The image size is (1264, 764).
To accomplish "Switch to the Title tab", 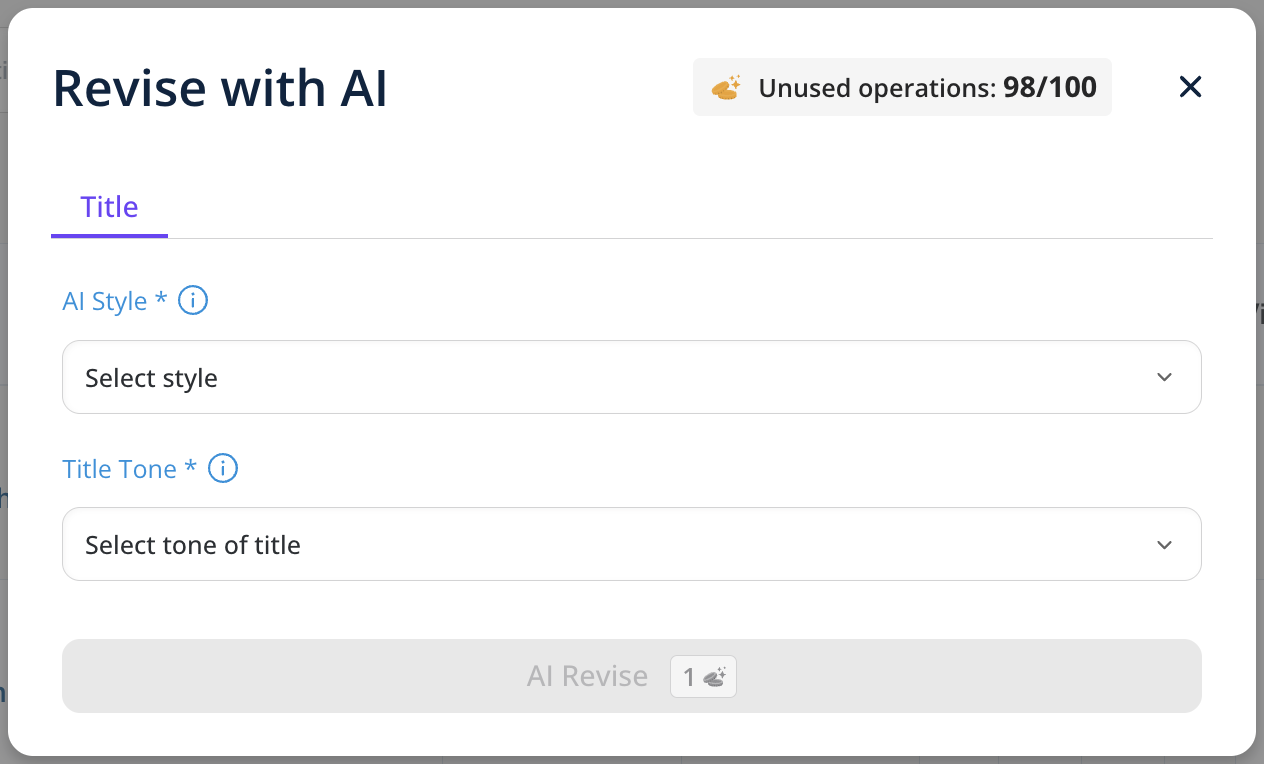I will pos(109,207).
